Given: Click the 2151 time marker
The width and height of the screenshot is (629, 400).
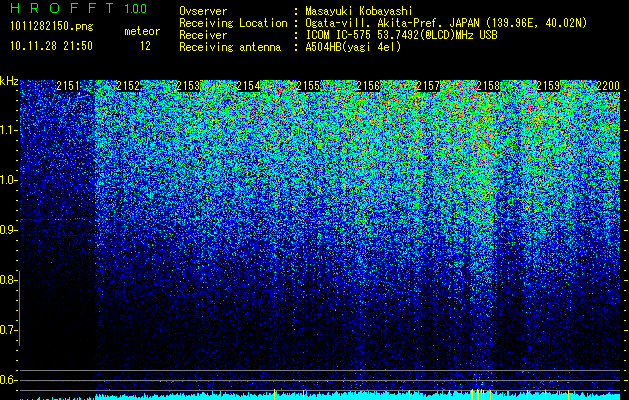Looking at the screenshot, I should pos(68,86).
